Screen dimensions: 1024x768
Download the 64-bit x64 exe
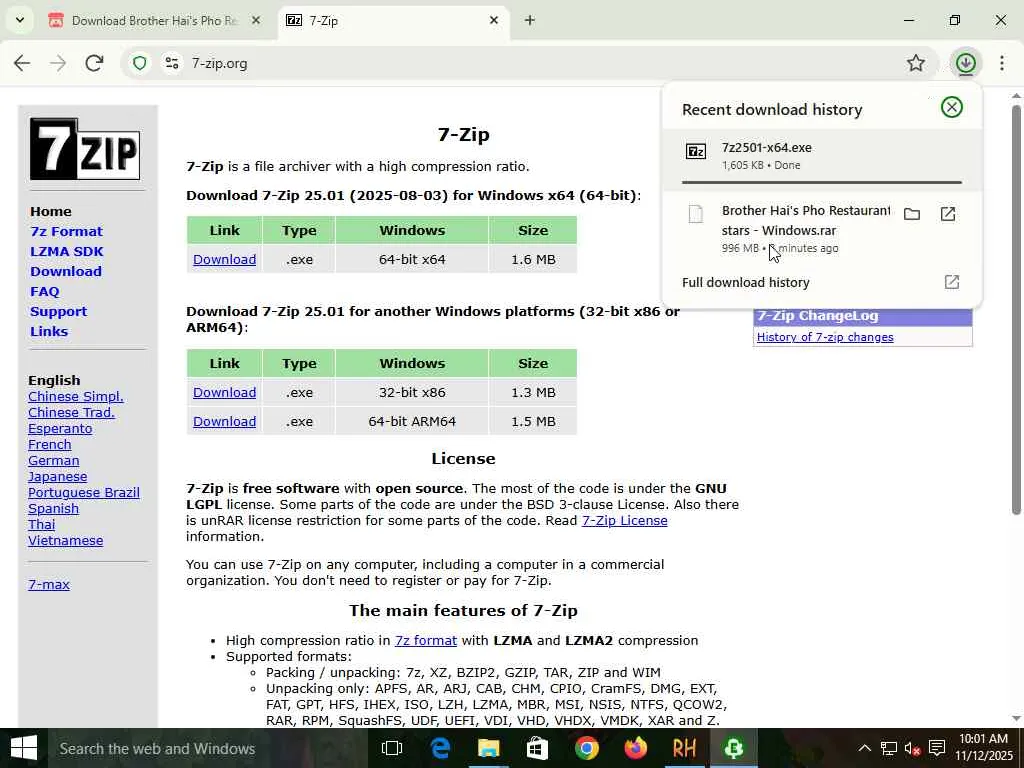pos(224,259)
